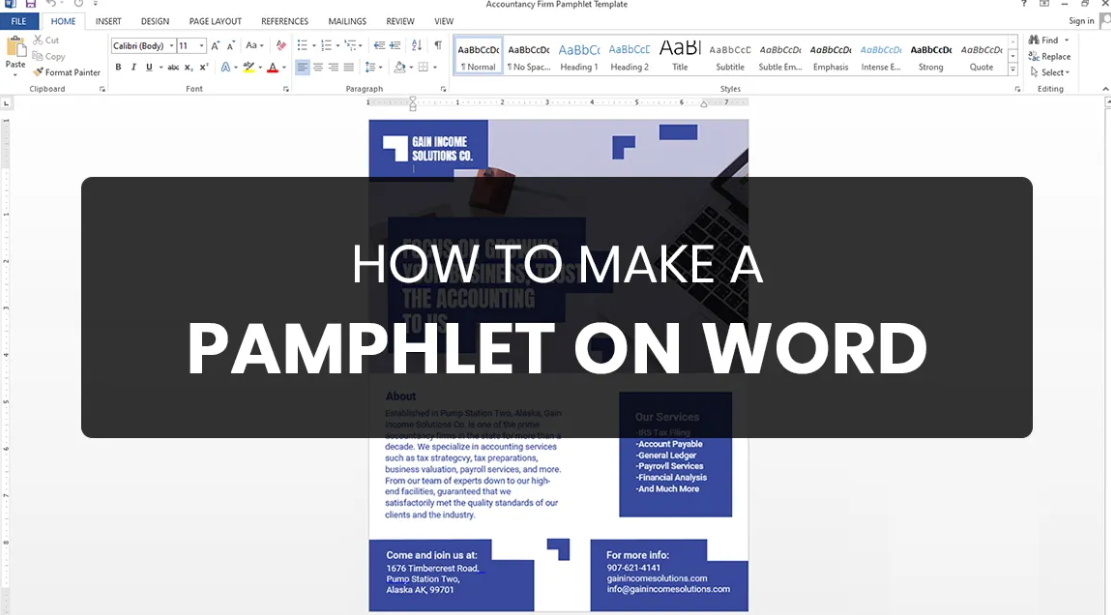The image size is (1111, 615).
Task: Activate the Format Painter brush
Action: [x=67, y=72]
